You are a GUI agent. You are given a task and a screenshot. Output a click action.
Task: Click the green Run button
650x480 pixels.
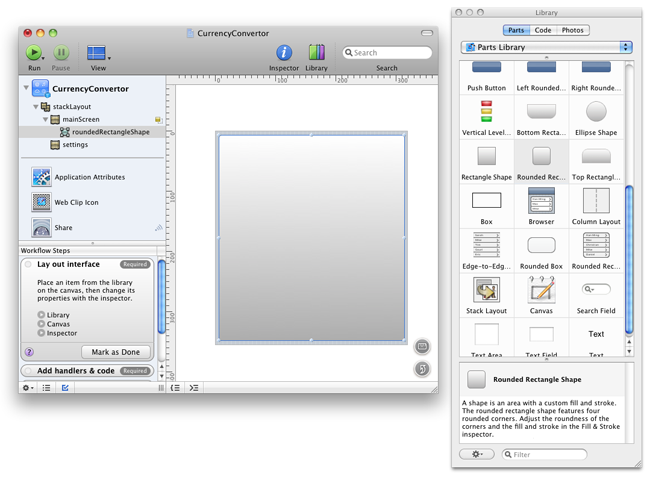34,53
